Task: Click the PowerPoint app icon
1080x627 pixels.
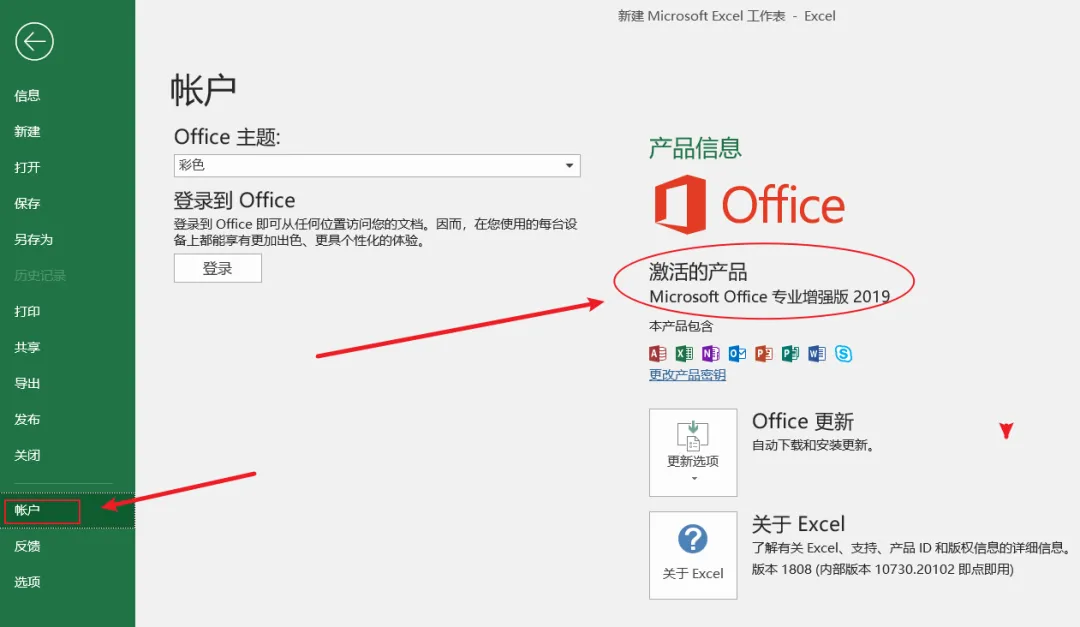Action: 763,353
